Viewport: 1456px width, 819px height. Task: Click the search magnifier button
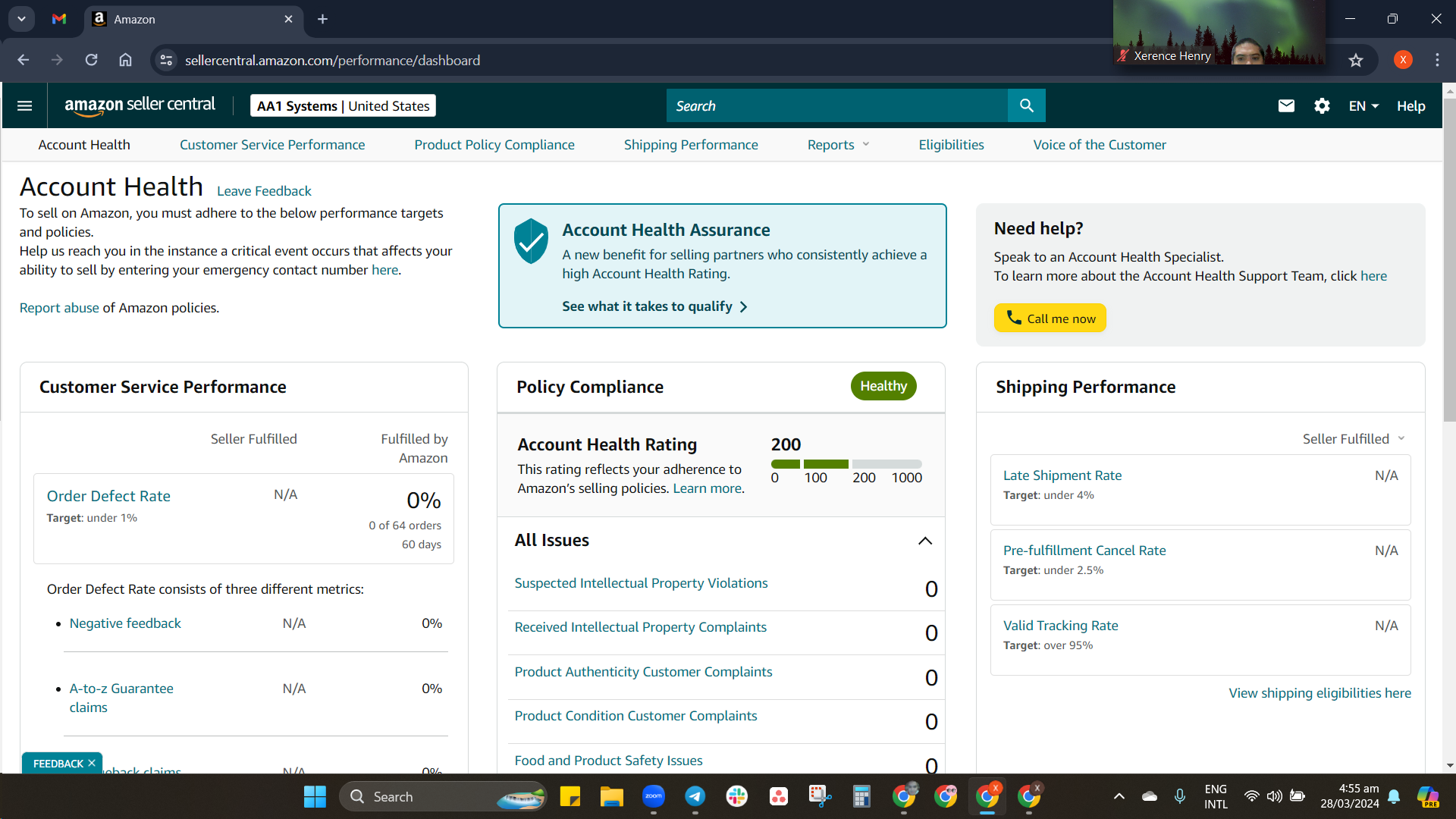point(1026,105)
